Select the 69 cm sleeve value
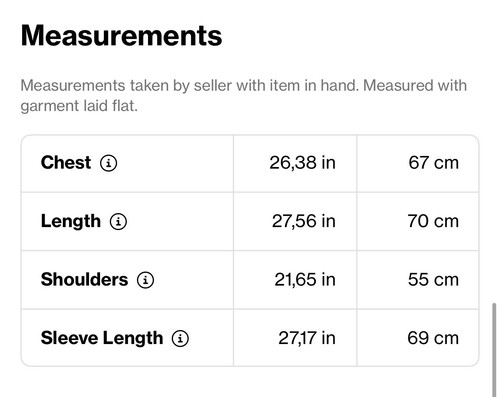Viewport: 500px width, 397px height. pos(433,338)
